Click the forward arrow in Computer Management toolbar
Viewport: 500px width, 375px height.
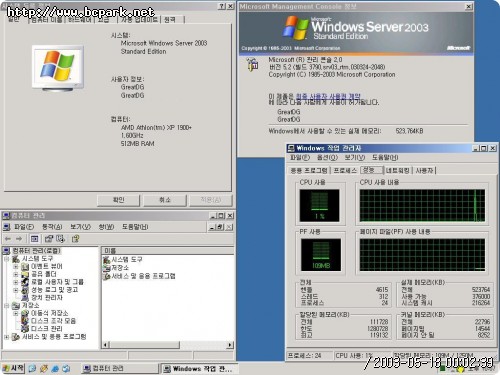19,239
